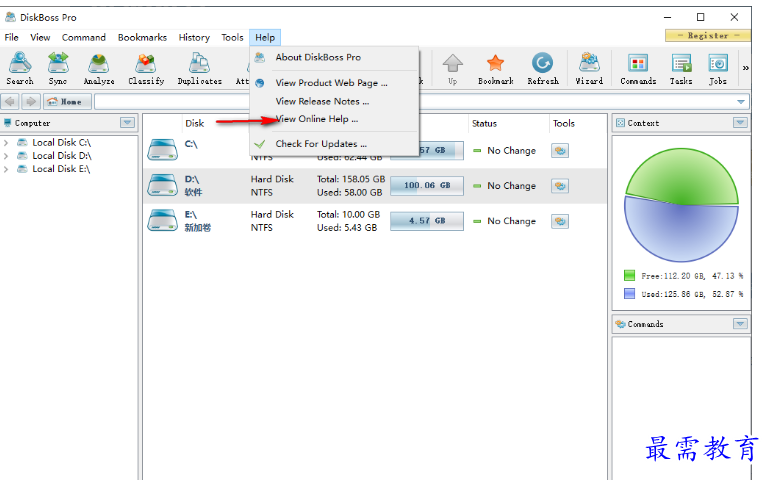This screenshot has width=767, height=480.
Task: Open the Bookmarks menu
Action: point(142,37)
